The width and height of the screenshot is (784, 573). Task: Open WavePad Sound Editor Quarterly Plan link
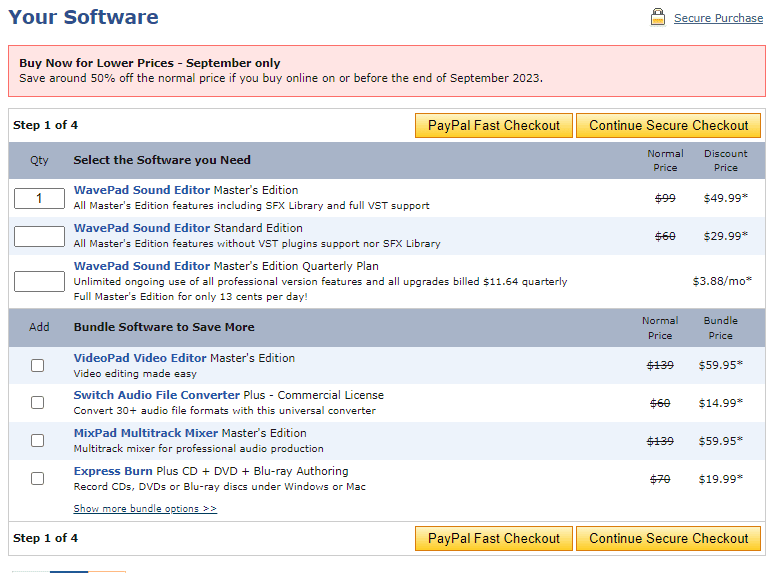(x=142, y=266)
